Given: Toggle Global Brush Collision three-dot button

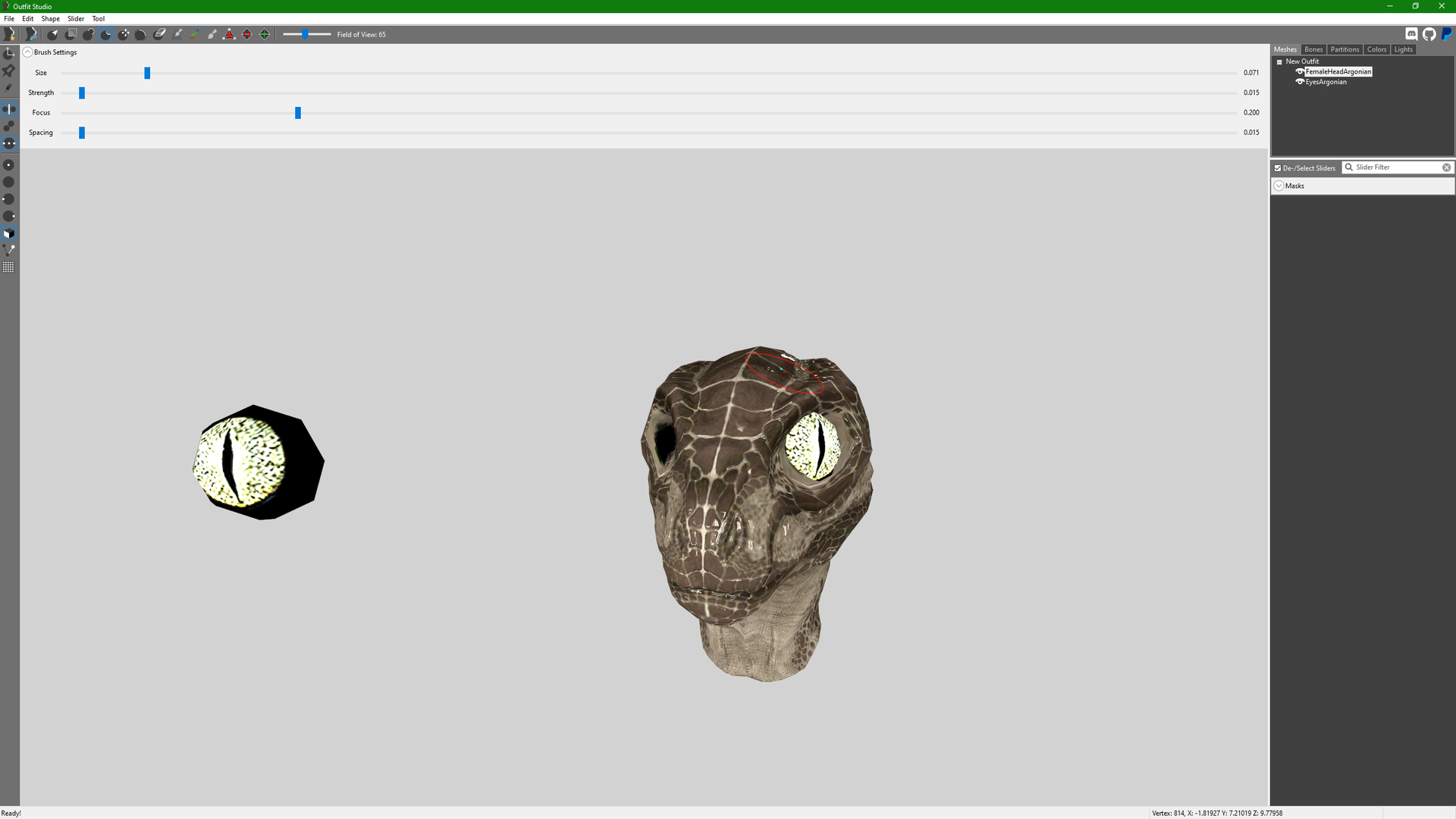Looking at the screenshot, I should tap(9, 143).
